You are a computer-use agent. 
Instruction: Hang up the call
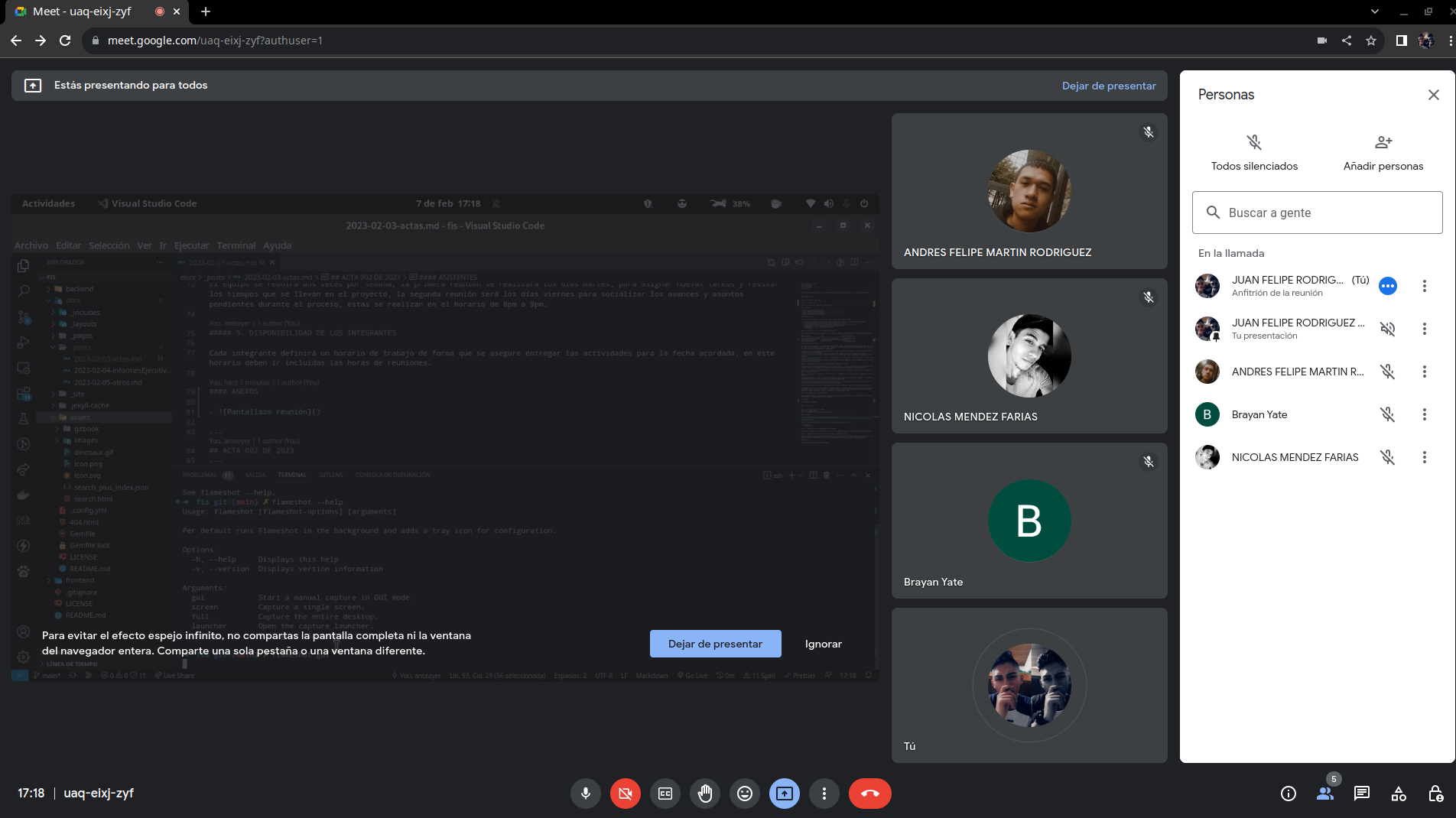(870, 794)
